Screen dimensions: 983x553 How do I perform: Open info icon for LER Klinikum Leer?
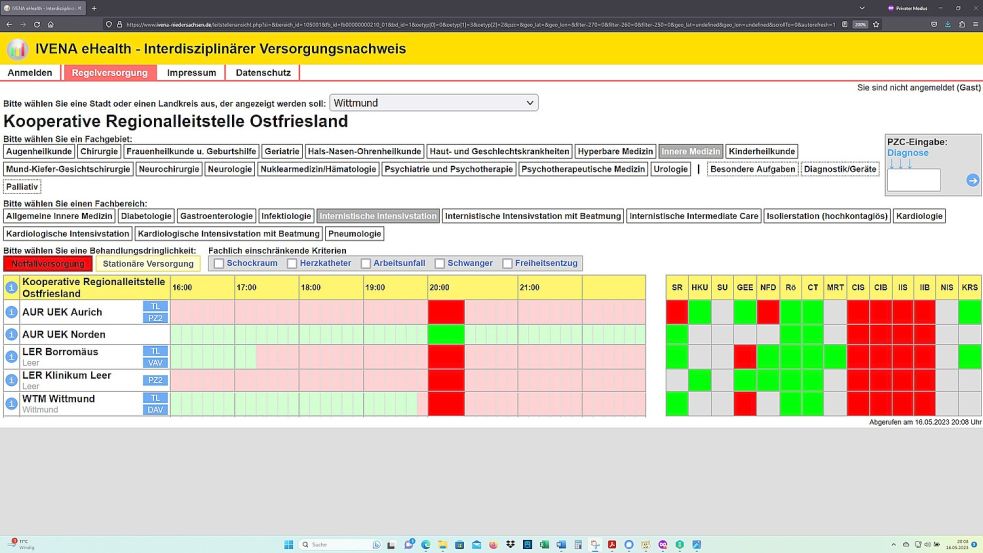pos(11,380)
